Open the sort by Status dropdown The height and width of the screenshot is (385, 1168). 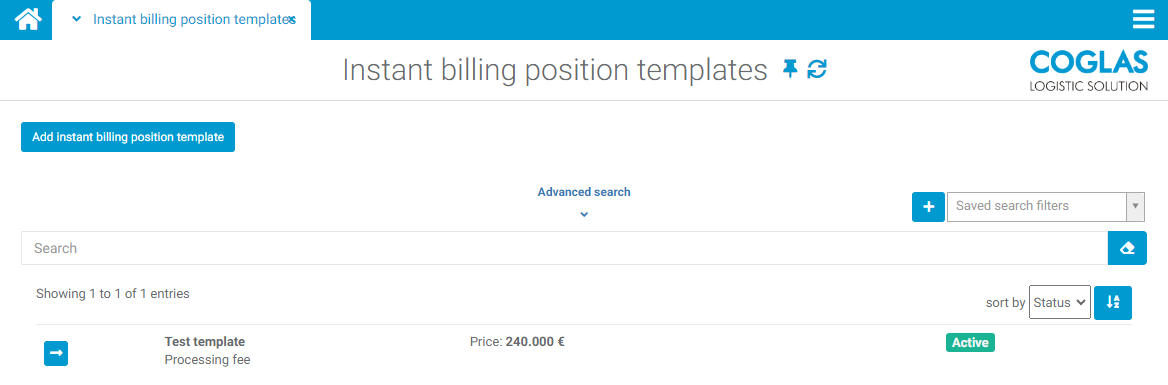click(1059, 302)
